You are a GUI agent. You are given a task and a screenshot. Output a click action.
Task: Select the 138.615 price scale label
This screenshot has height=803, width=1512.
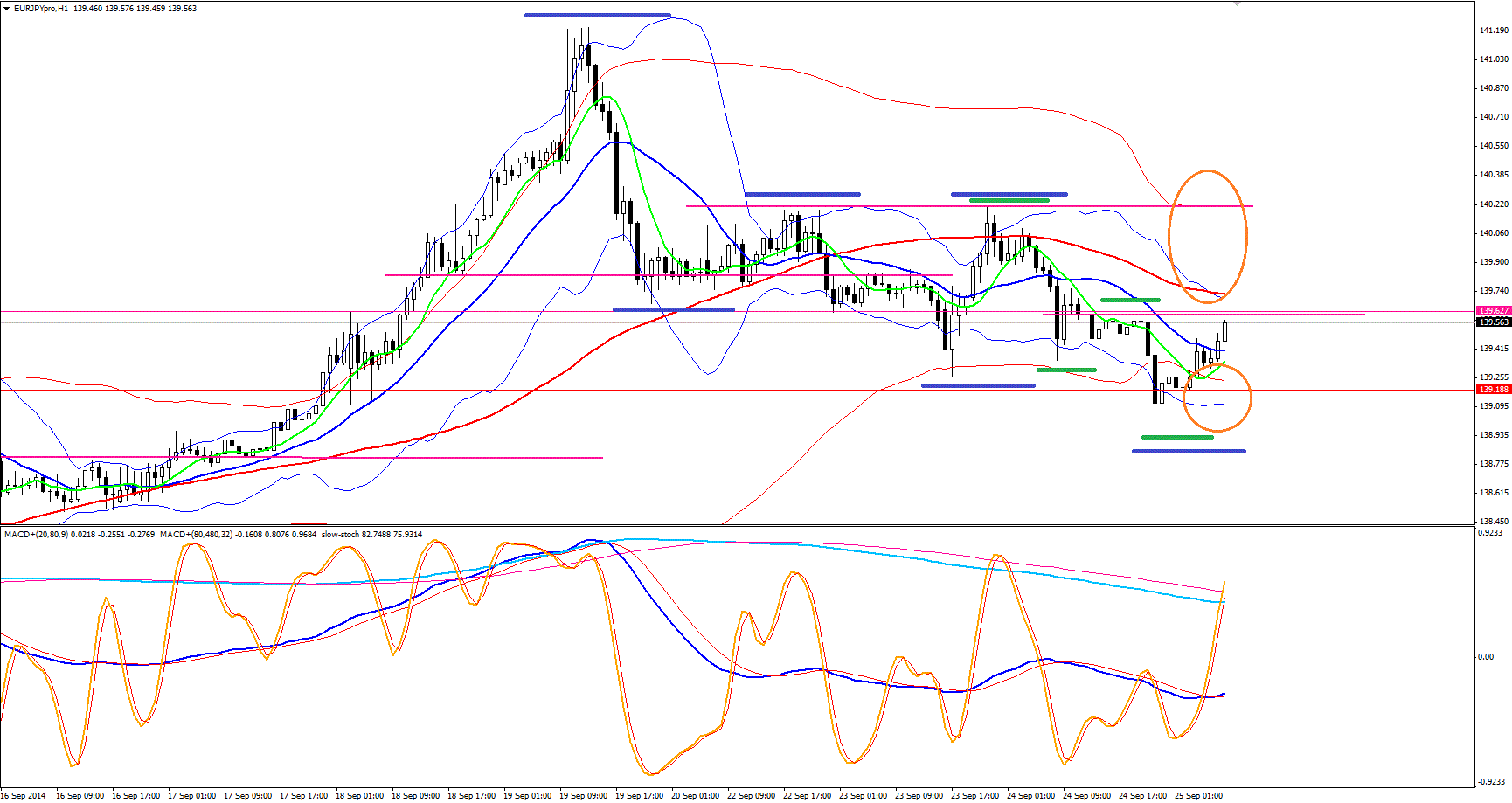pyautogui.click(x=1494, y=493)
